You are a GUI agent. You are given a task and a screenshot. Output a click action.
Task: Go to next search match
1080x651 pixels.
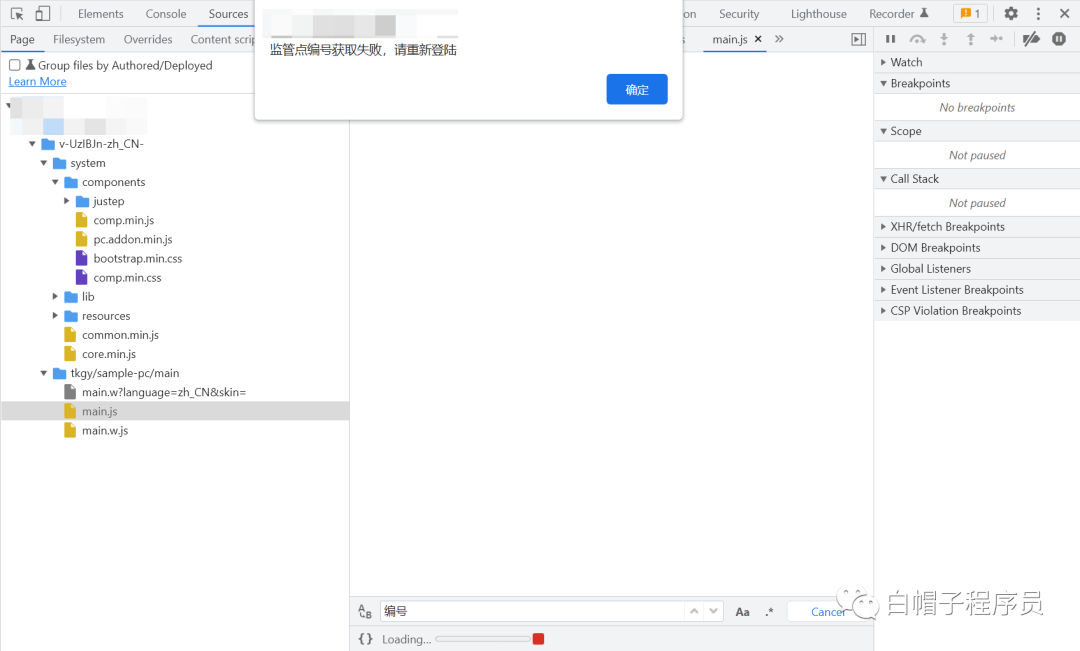point(714,611)
